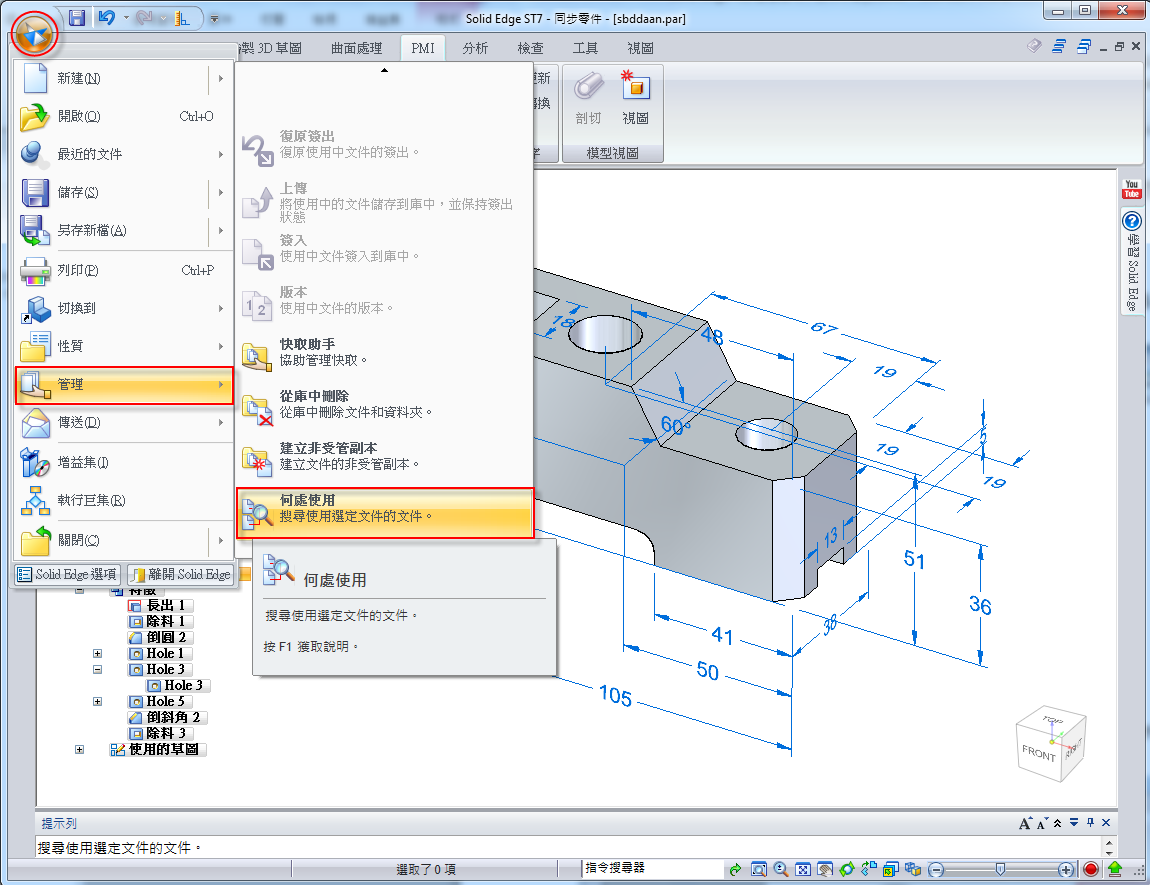Click the view styles cubes icon in status bar
Image resolution: width=1150 pixels, height=885 pixels.
[913, 870]
